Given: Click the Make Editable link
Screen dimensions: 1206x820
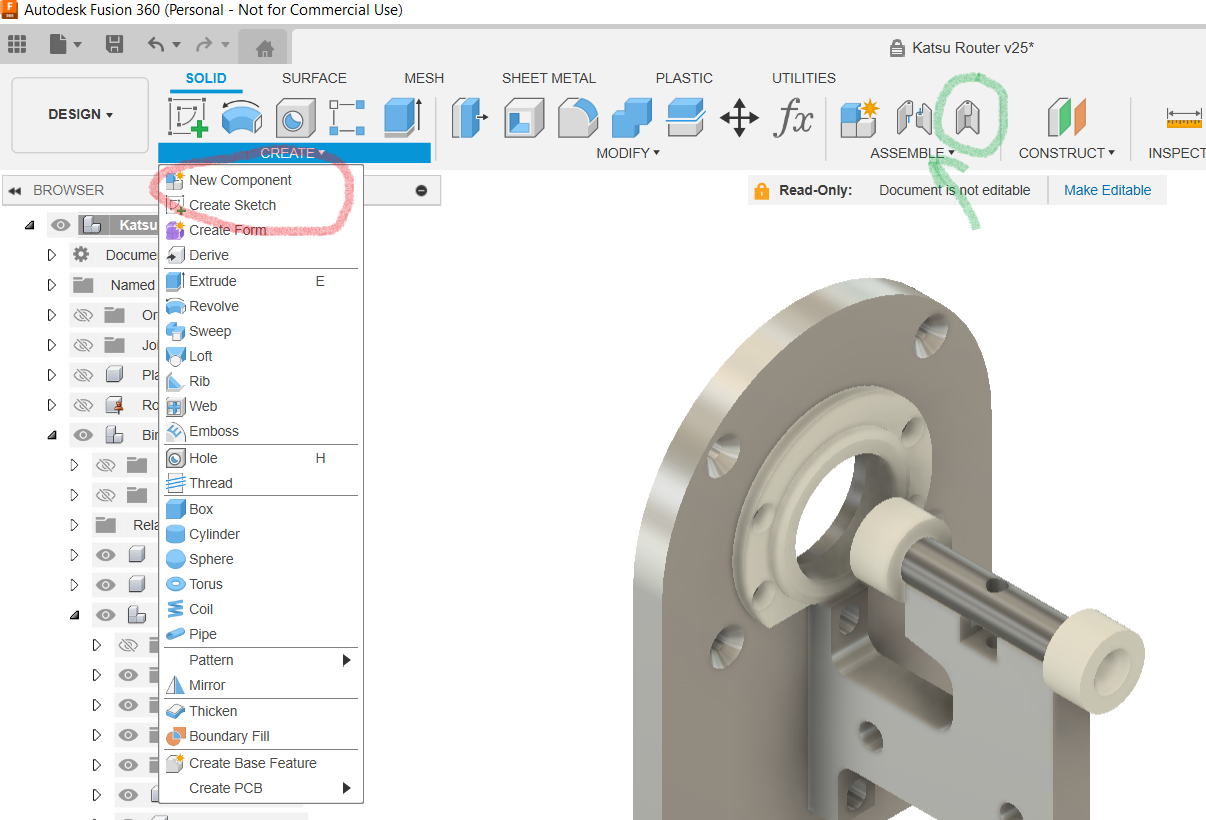Looking at the screenshot, I should [x=1107, y=190].
